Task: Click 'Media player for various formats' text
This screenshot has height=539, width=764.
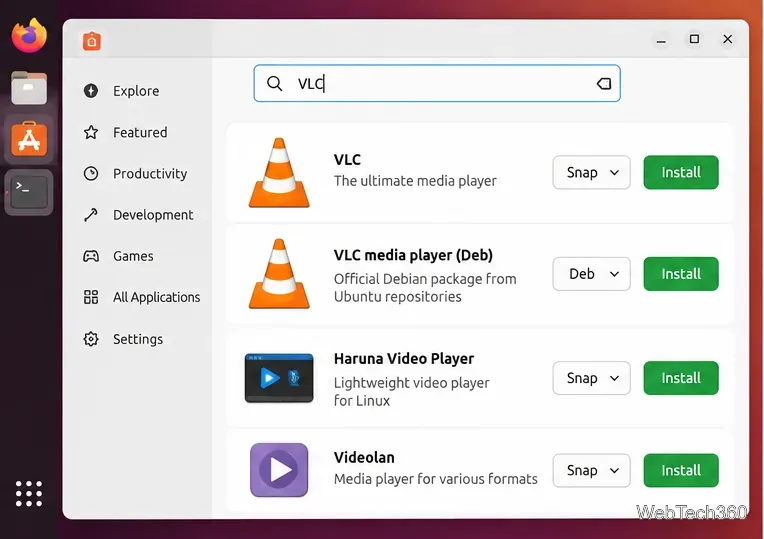Action: [436, 479]
